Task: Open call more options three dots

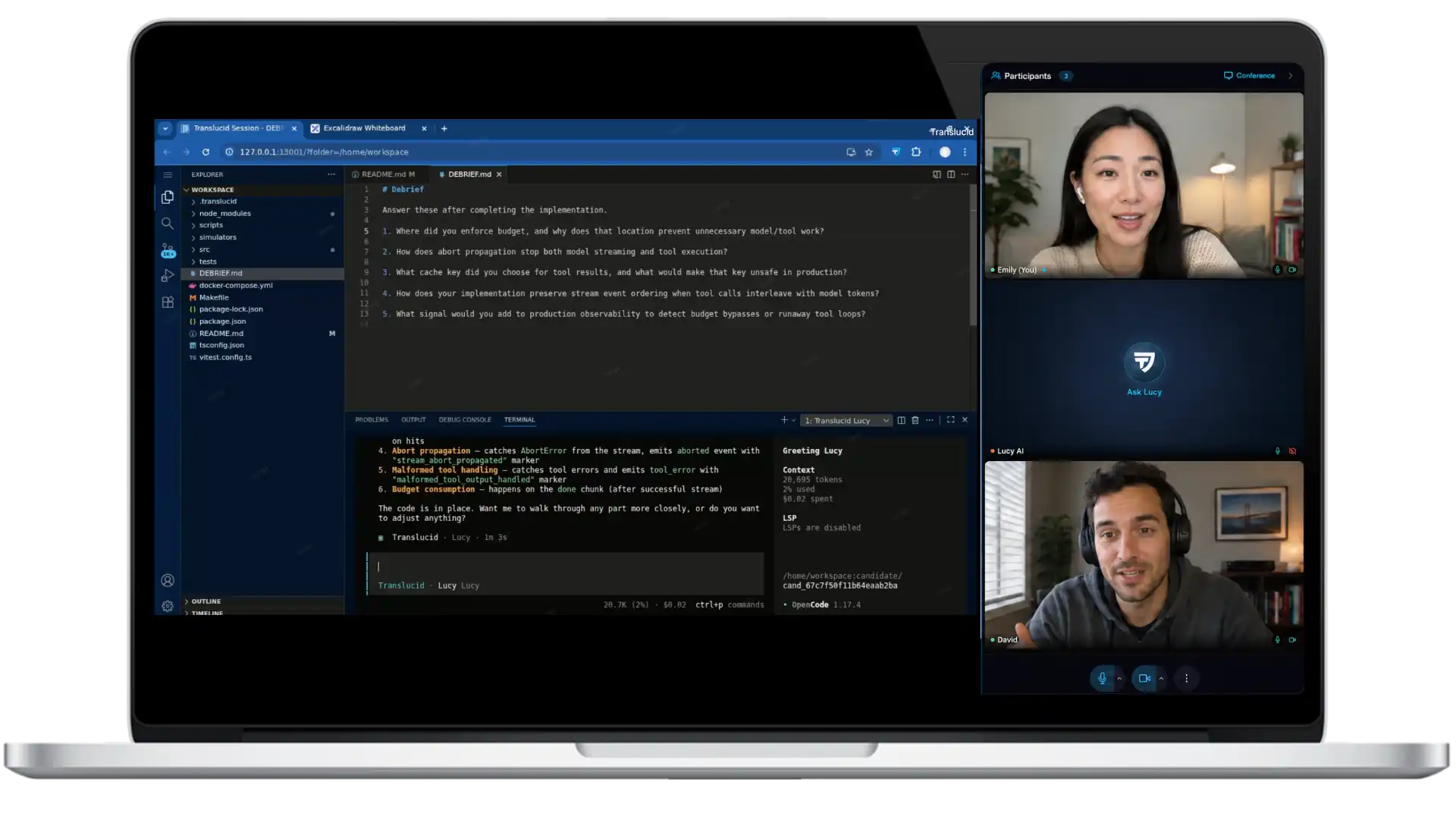Action: pyautogui.click(x=1187, y=679)
